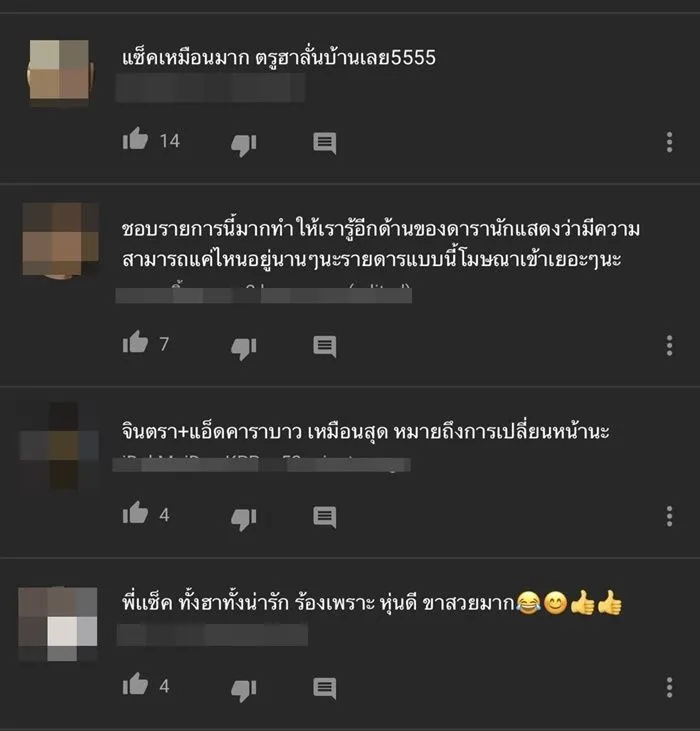
Task: Dislike the first comment ending in 5555
Action: (244, 145)
